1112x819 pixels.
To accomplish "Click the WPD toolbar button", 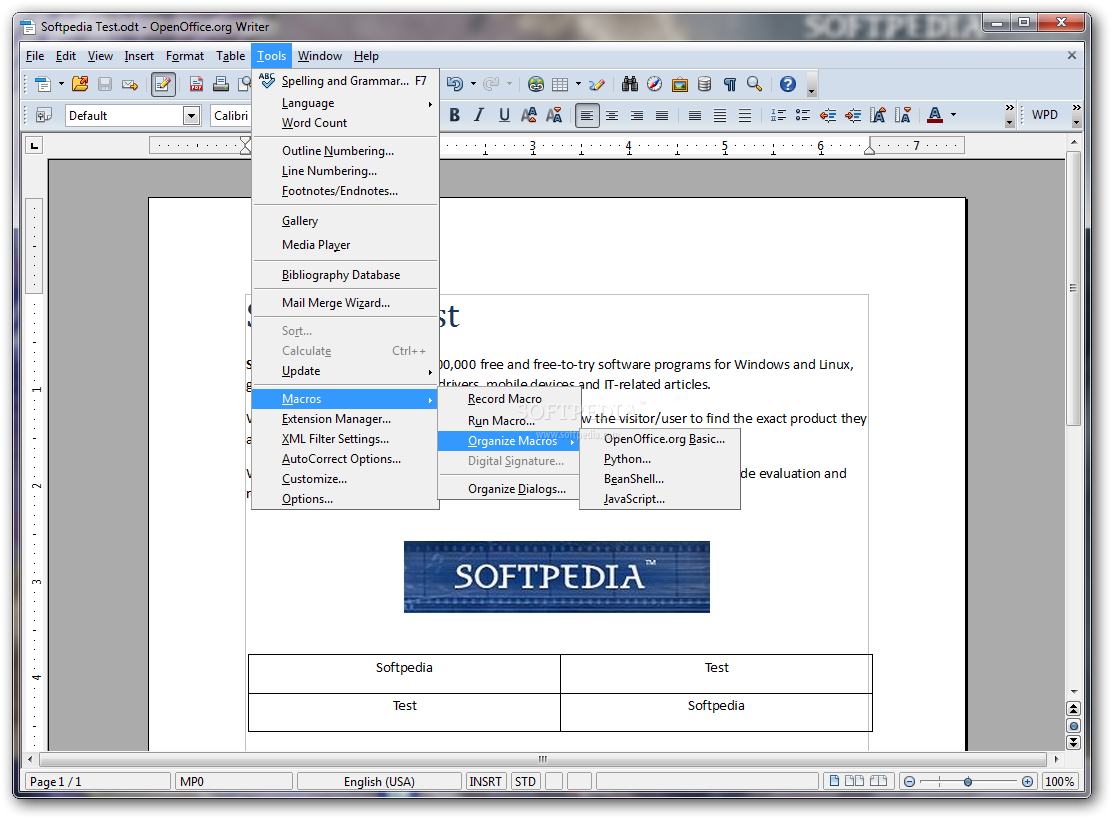I will pyautogui.click(x=1045, y=115).
